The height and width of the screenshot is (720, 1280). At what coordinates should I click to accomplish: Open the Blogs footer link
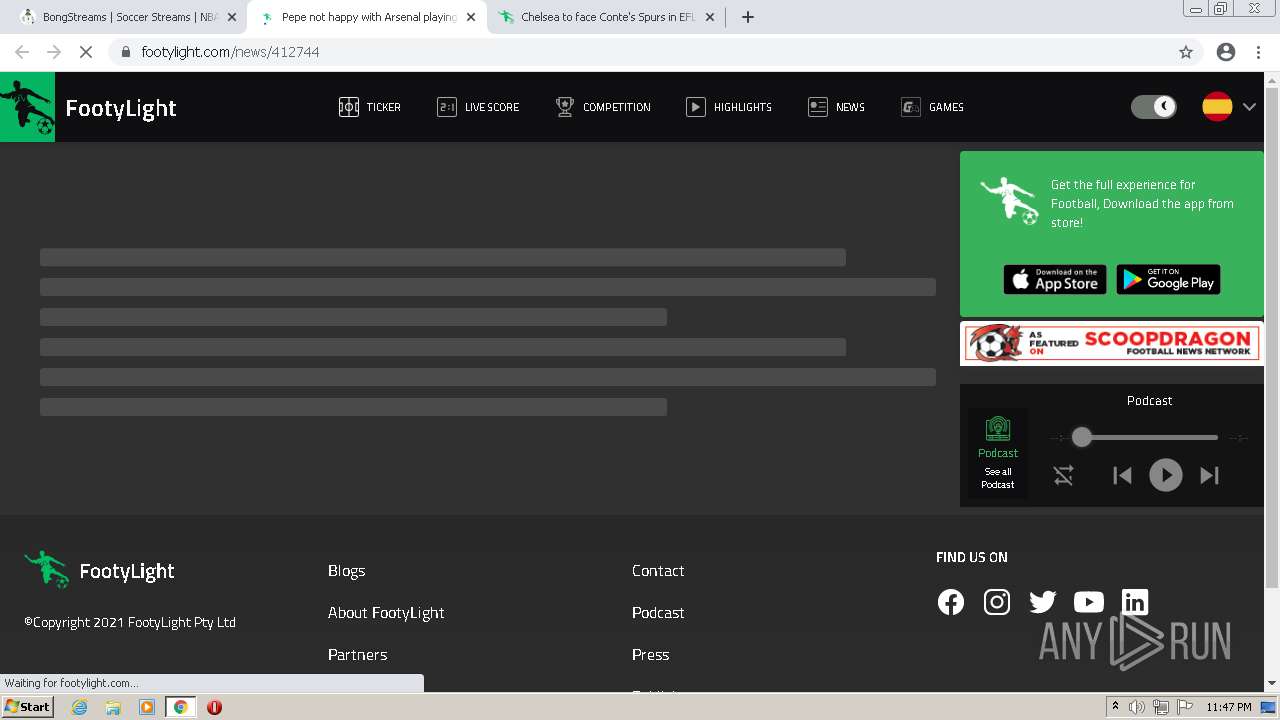[346, 571]
